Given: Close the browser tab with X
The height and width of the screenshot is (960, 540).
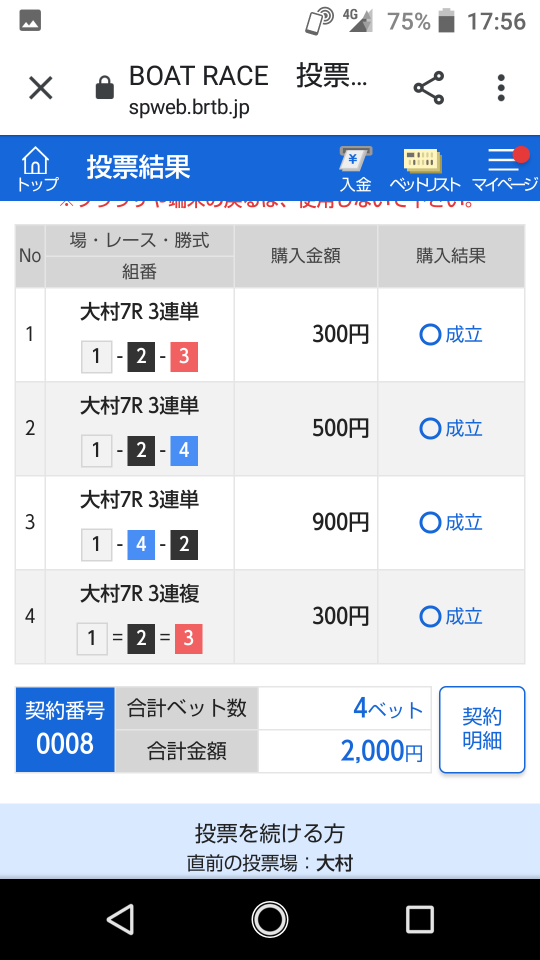Looking at the screenshot, I should tap(41, 88).
